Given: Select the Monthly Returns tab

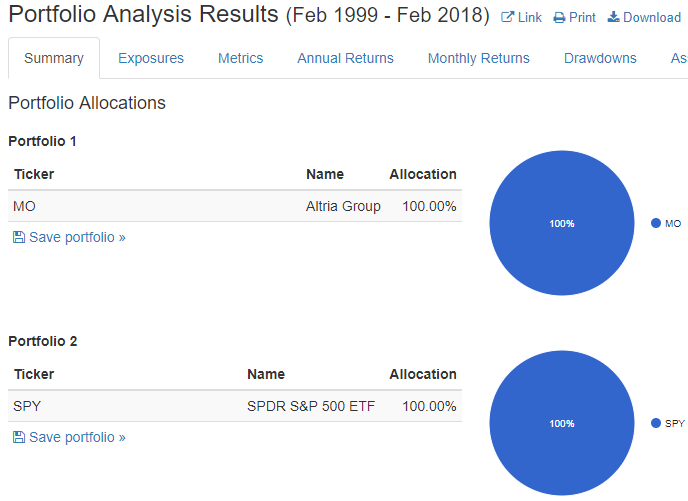Looking at the screenshot, I should (x=478, y=58).
